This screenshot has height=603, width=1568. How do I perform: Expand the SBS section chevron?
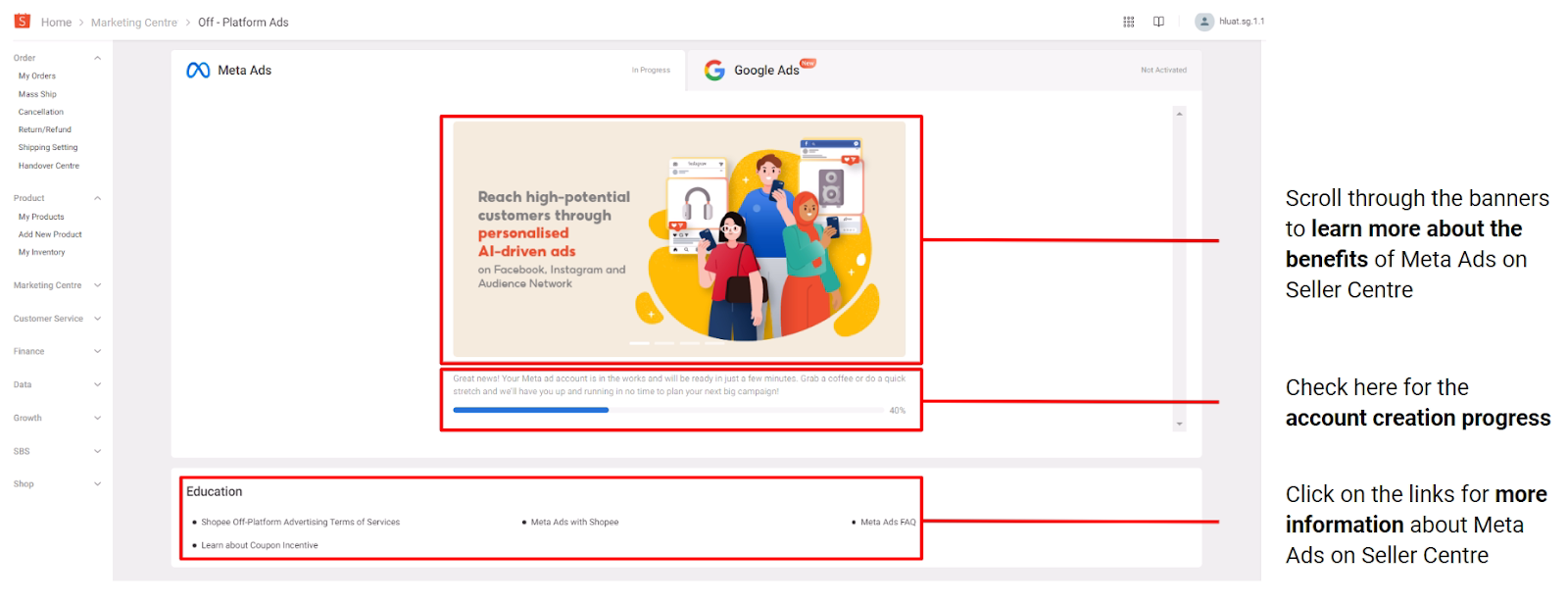97,451
